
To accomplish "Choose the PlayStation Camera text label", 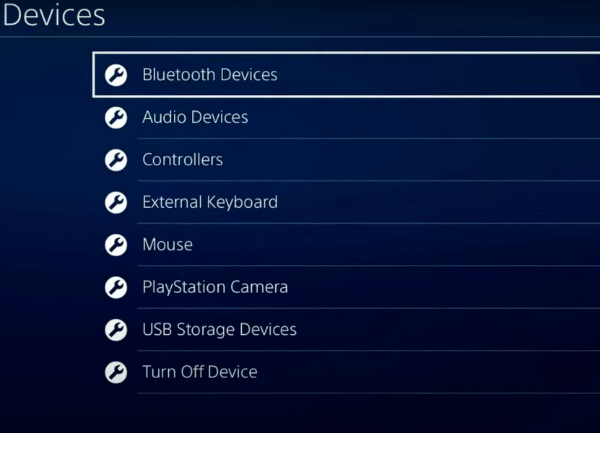I will 215,287.
